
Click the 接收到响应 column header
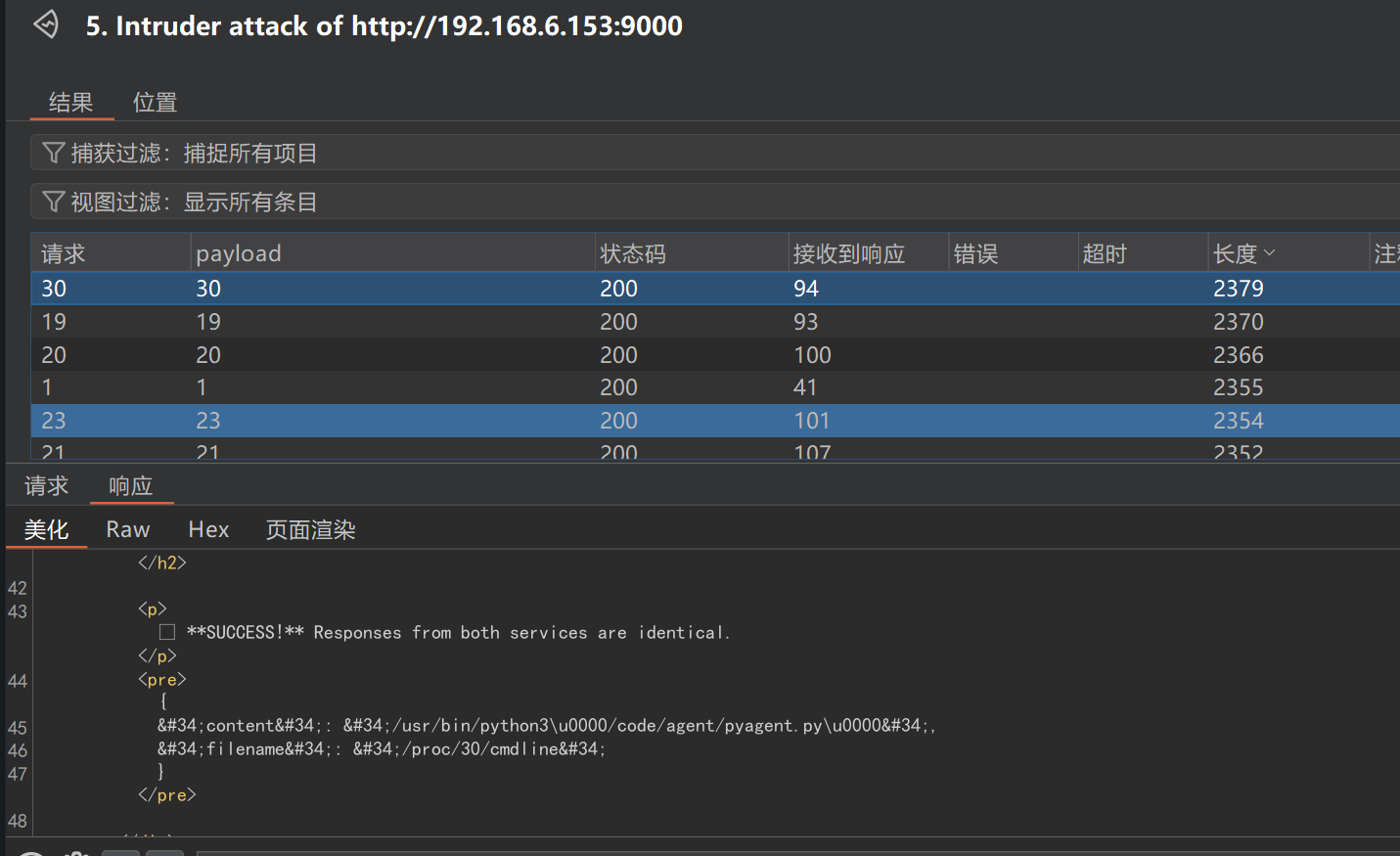tap(848, 253)
